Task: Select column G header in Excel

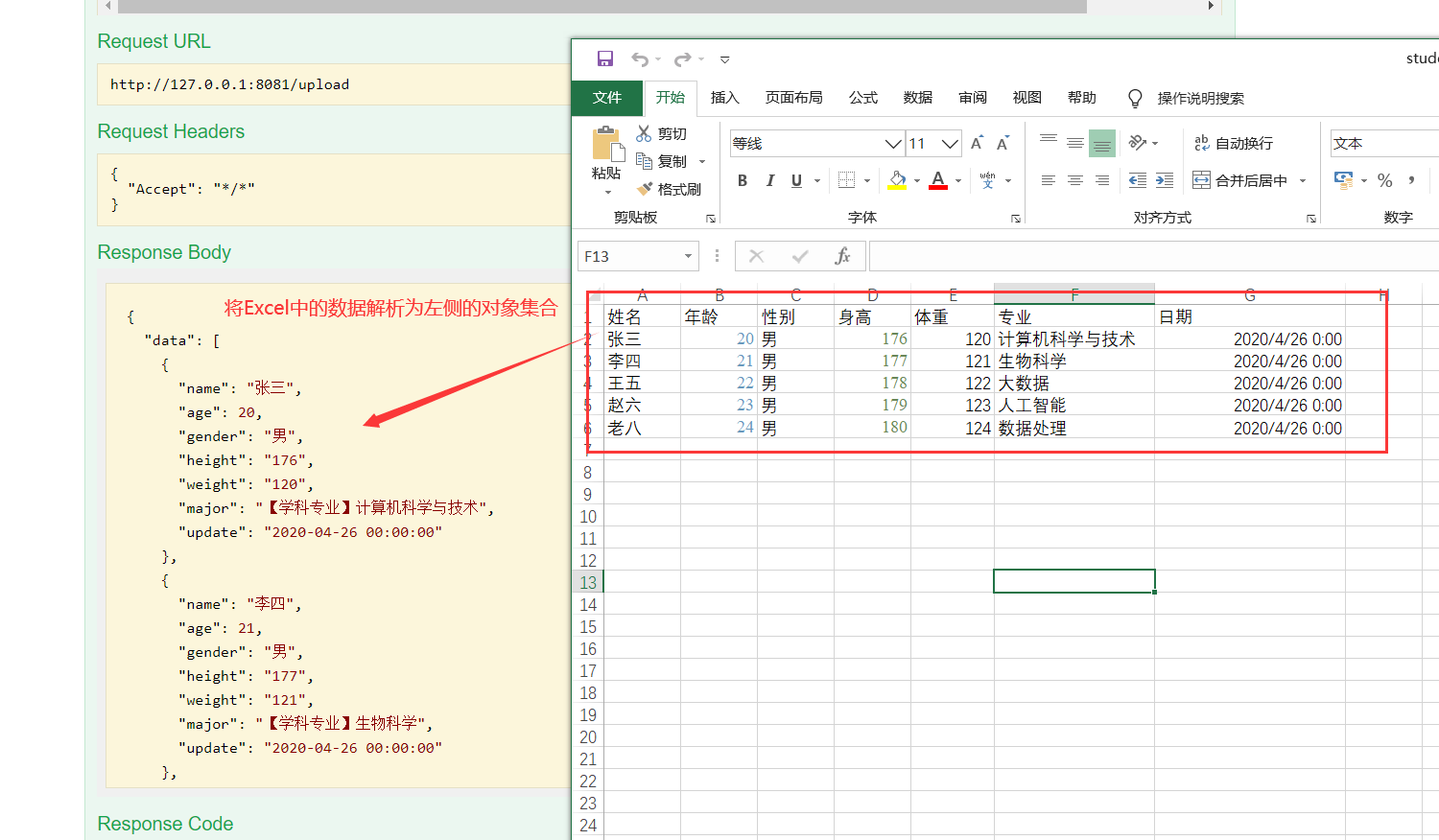Action: click(x=1250, y=295)
